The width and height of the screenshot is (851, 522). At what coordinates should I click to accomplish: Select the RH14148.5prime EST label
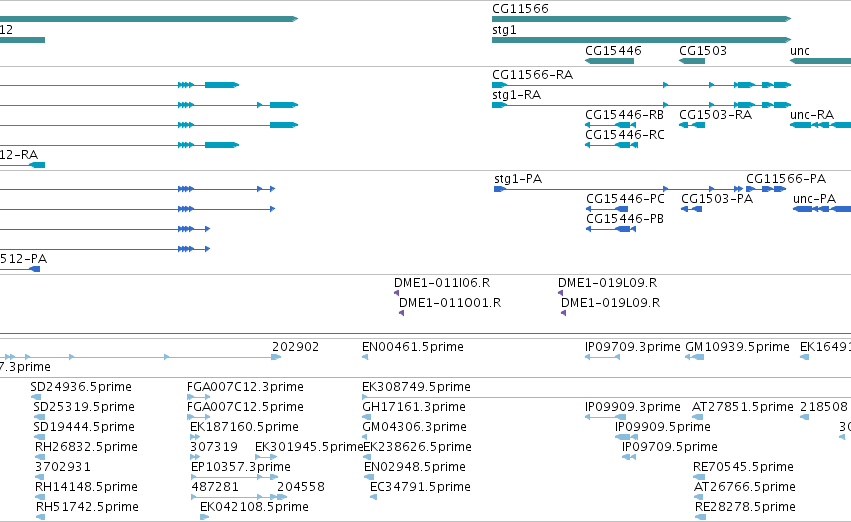coord(86,487)
